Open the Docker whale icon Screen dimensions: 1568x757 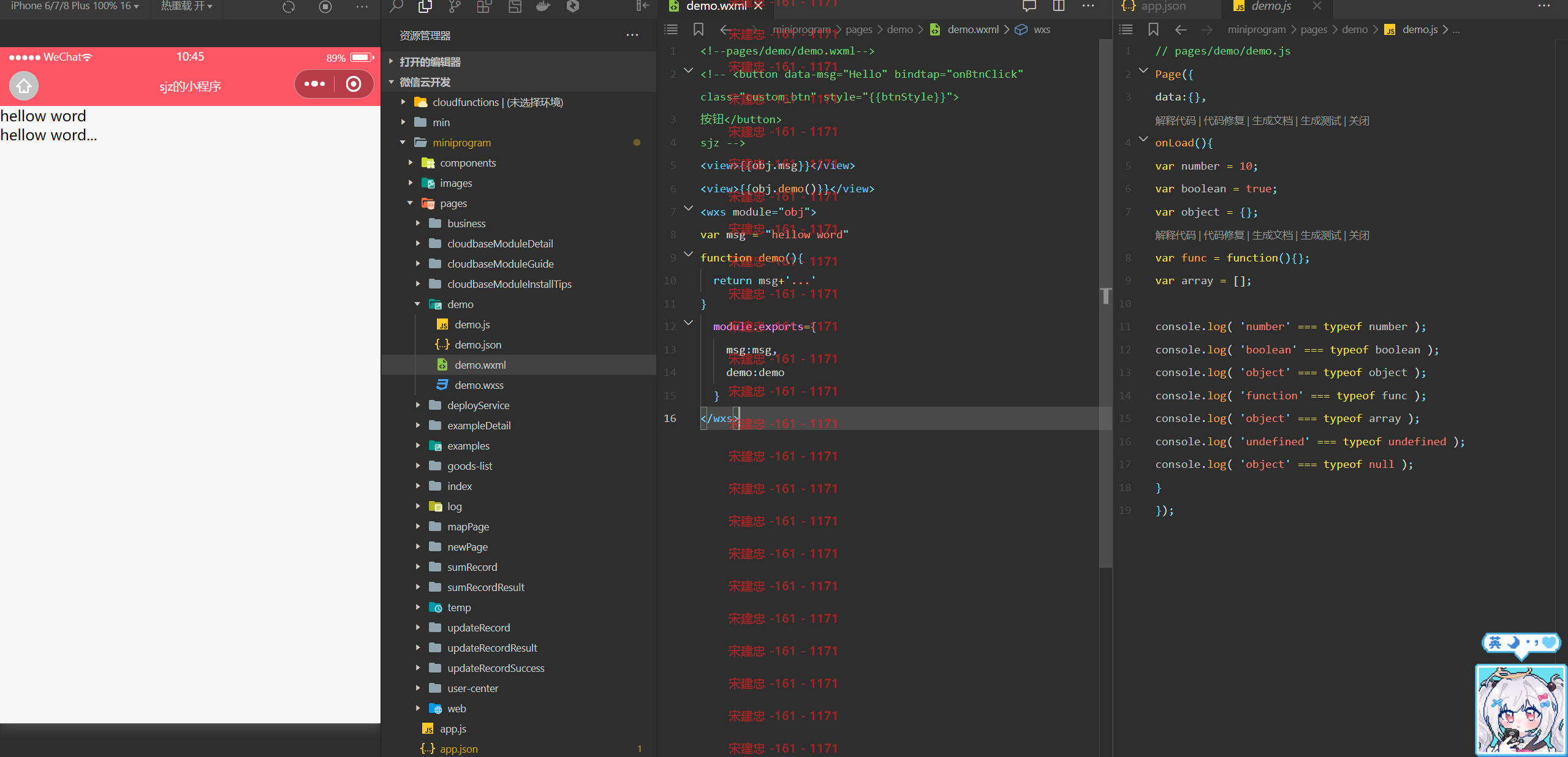click(543, 6)
